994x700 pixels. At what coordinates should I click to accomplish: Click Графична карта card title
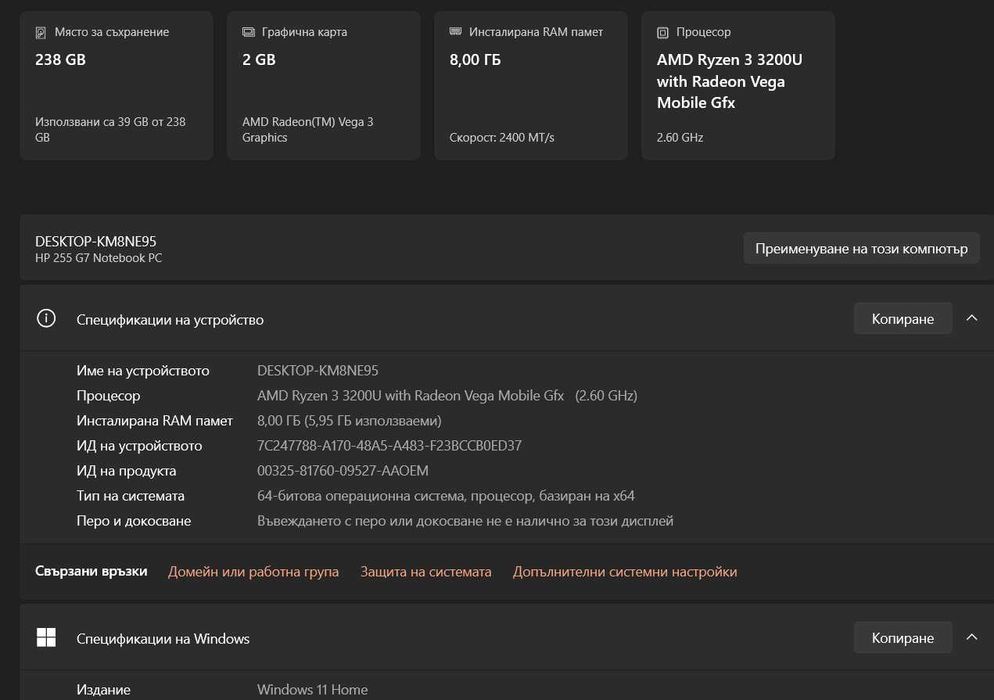coord(304,32)
